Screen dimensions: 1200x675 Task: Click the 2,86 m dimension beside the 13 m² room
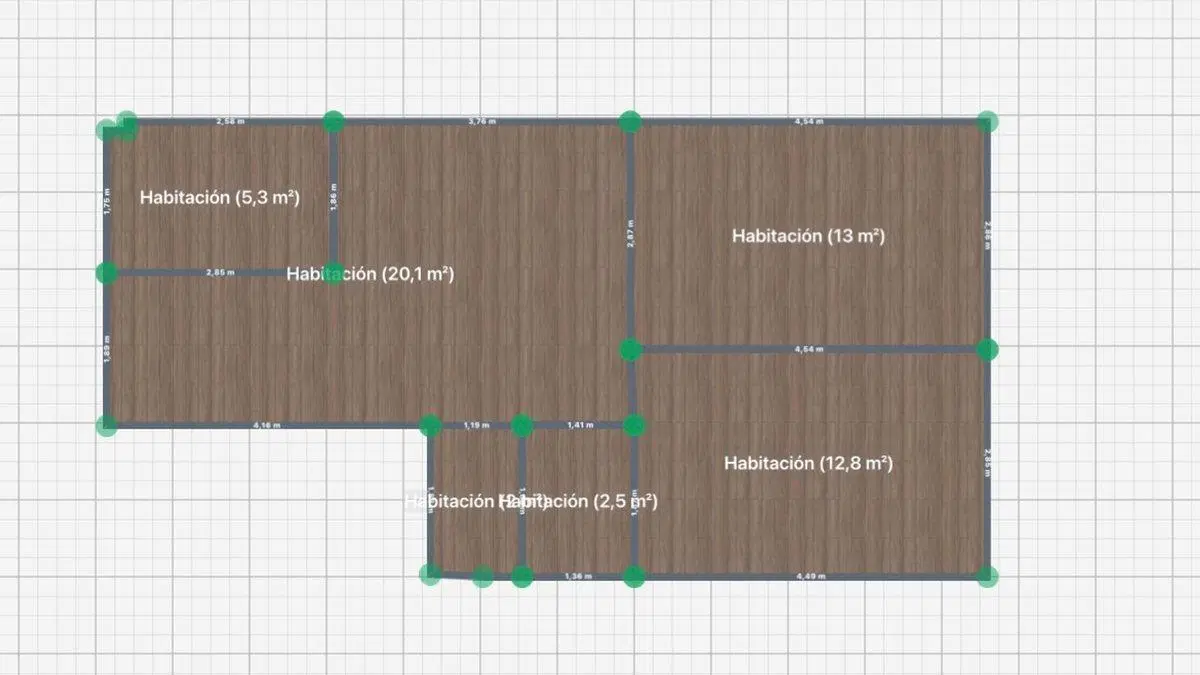(988, 235)
